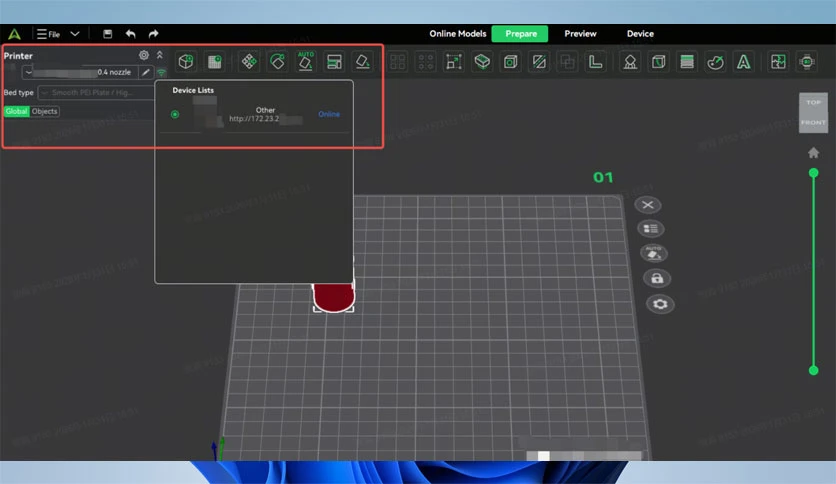The height and width of the screenshot is (484, 836).
Task: Click the bottom handle of vertical slider
Action: click(x=814, y=370)
